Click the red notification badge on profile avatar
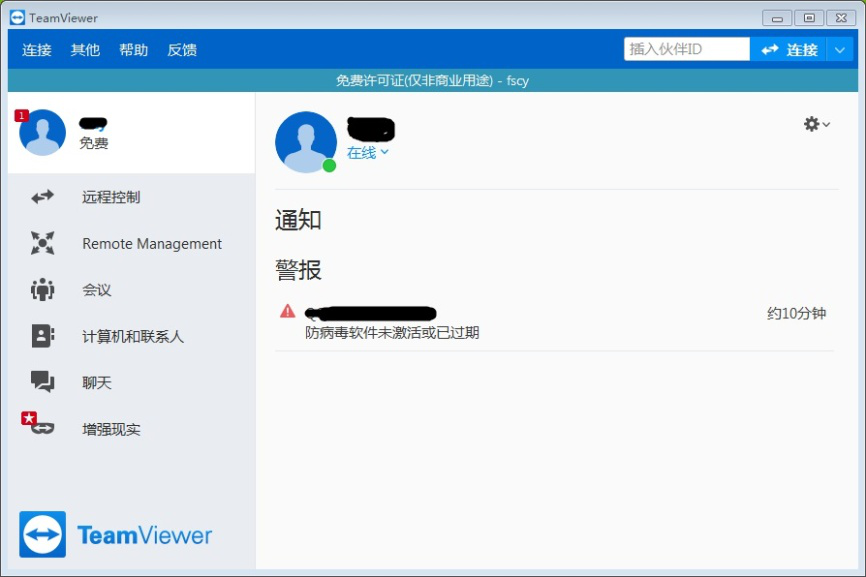The height and width of the screenshot is (577, 866). click(x=21, y=115)
